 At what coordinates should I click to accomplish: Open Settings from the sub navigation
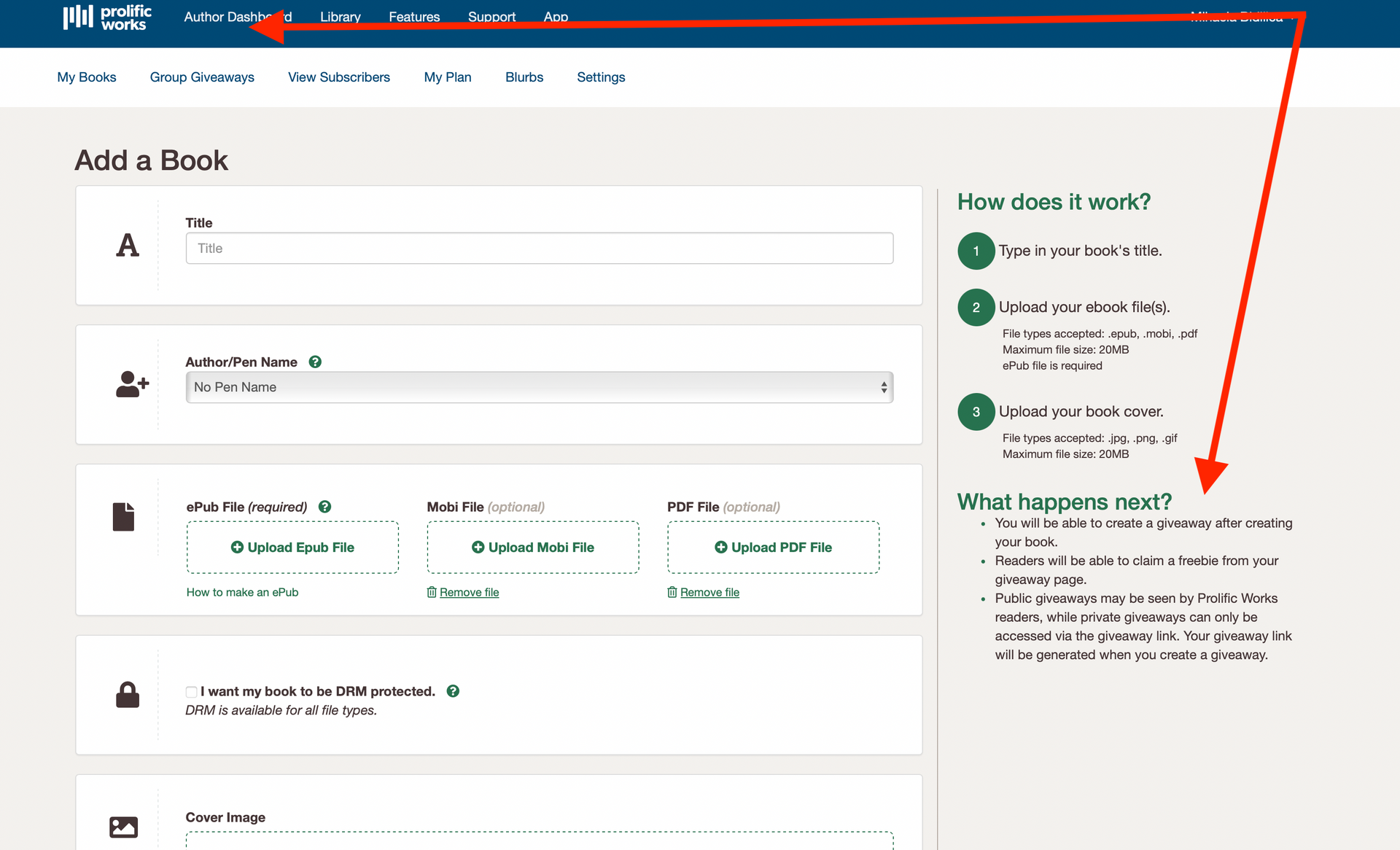601,77
